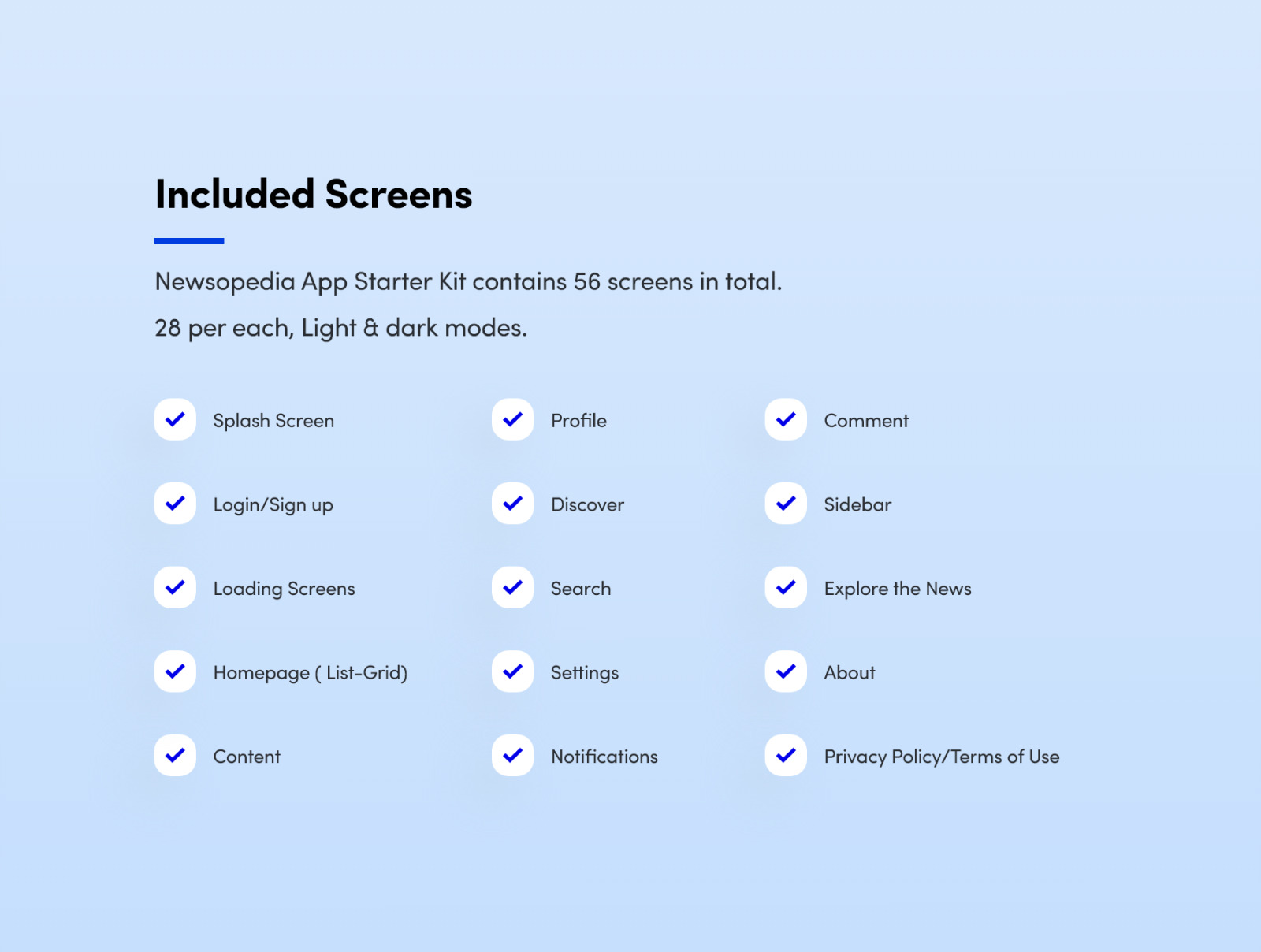Click the blue underline accent bar
Image resolution: width=1261 pixels, height=952 pixels.
[x=189, y=240]
